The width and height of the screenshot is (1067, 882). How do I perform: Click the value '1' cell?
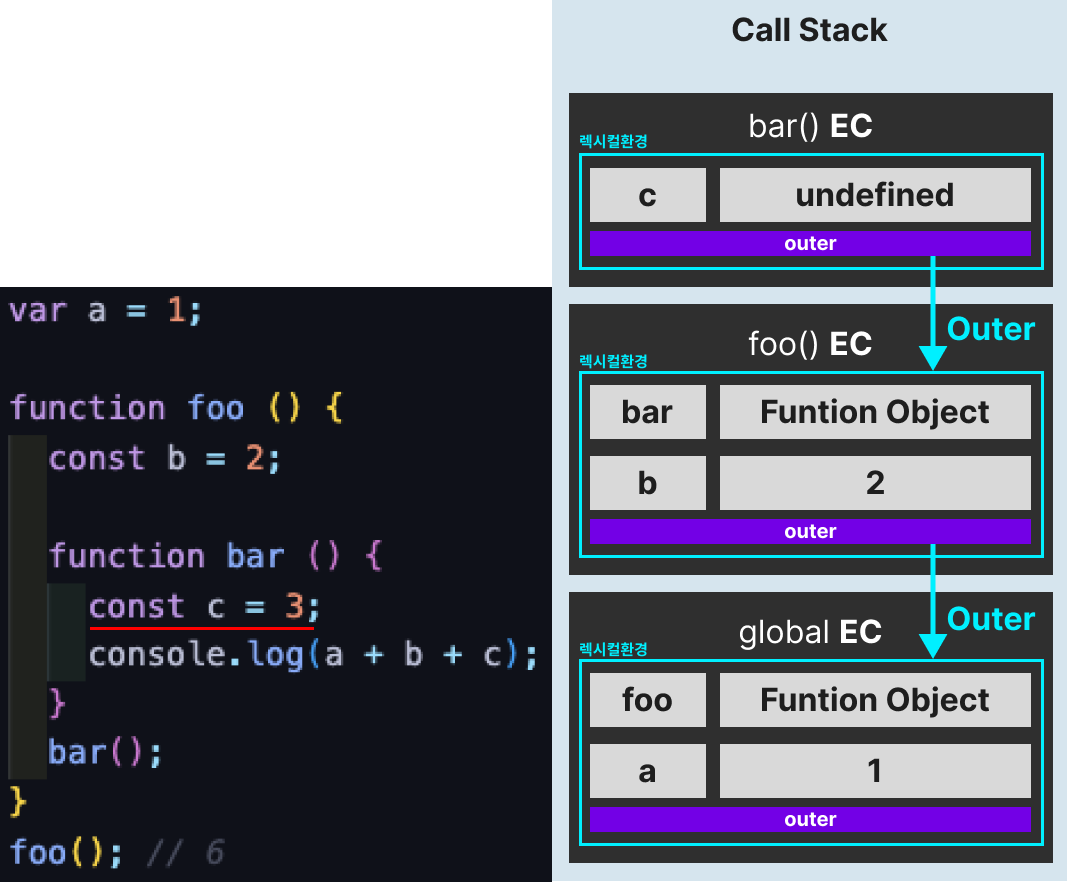point(875,771)
